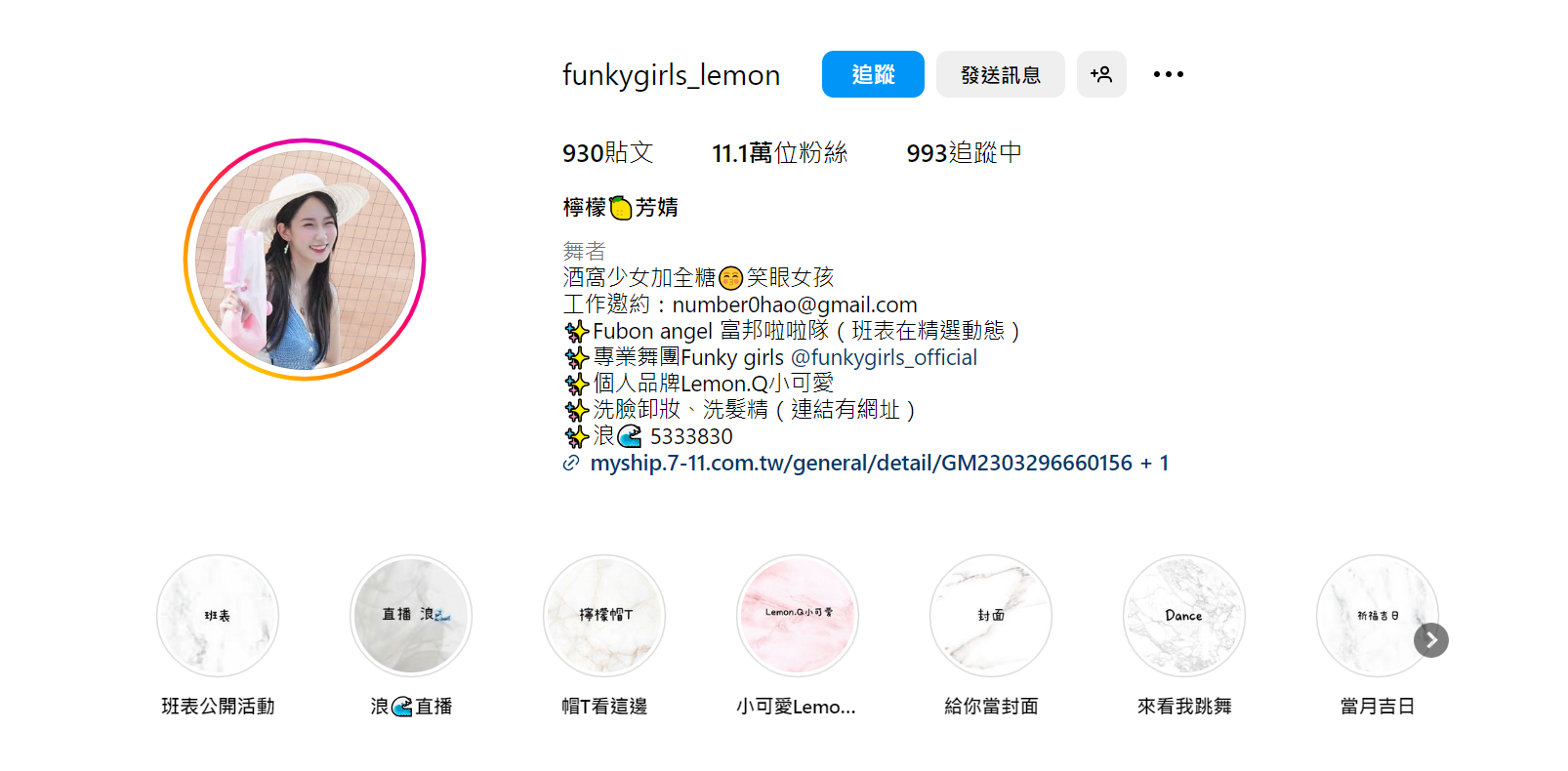The image size is (1568, 771).
Task: Click the link chain icon beside myship URL
Action: point(571,464)
